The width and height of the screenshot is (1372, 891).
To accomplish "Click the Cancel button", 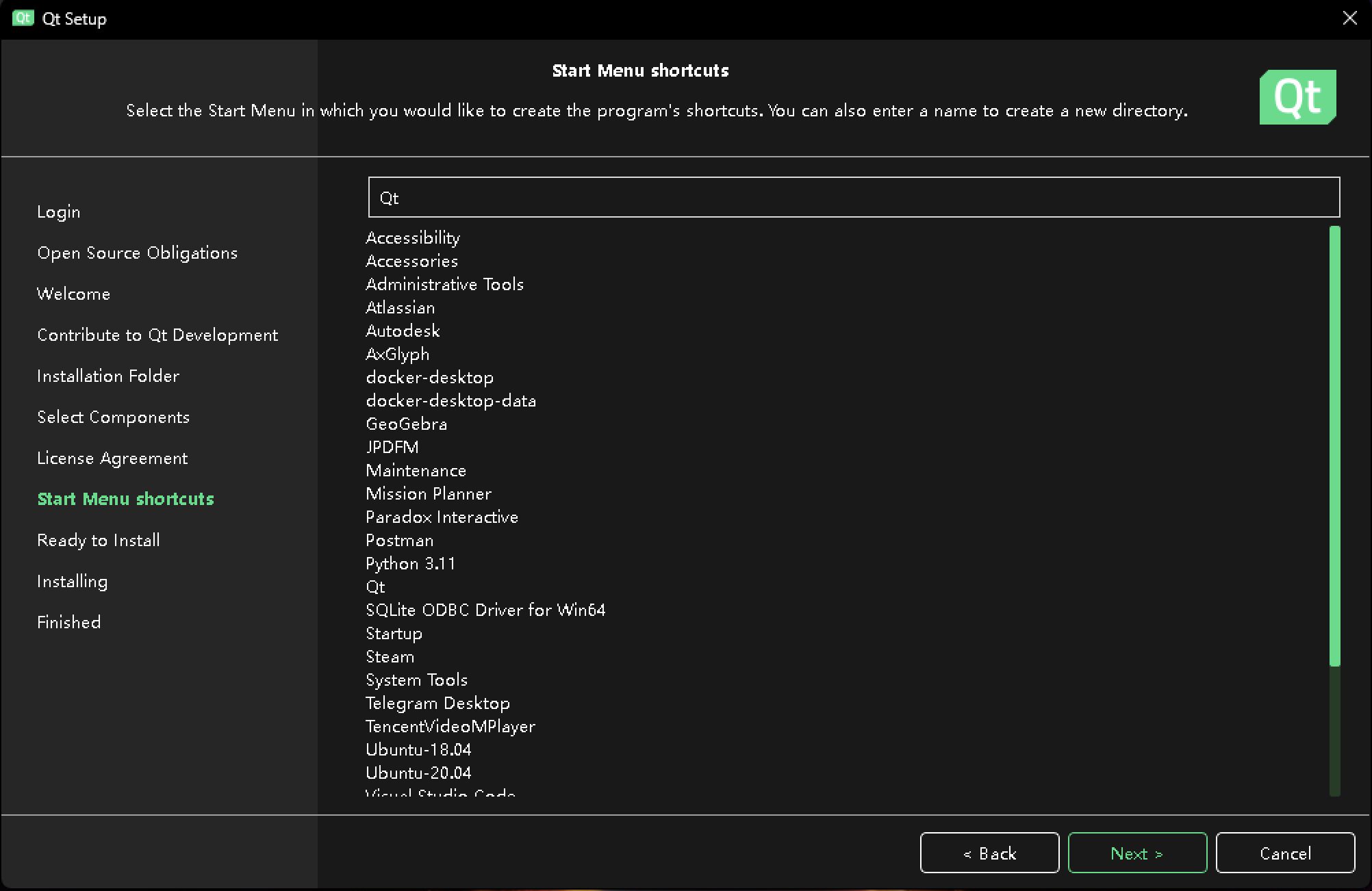I will (1285, 853).
